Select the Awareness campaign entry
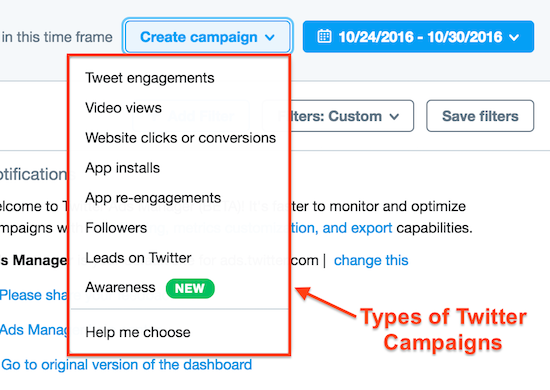The width and height of the screenshot is (550, 390). (120, 288)
